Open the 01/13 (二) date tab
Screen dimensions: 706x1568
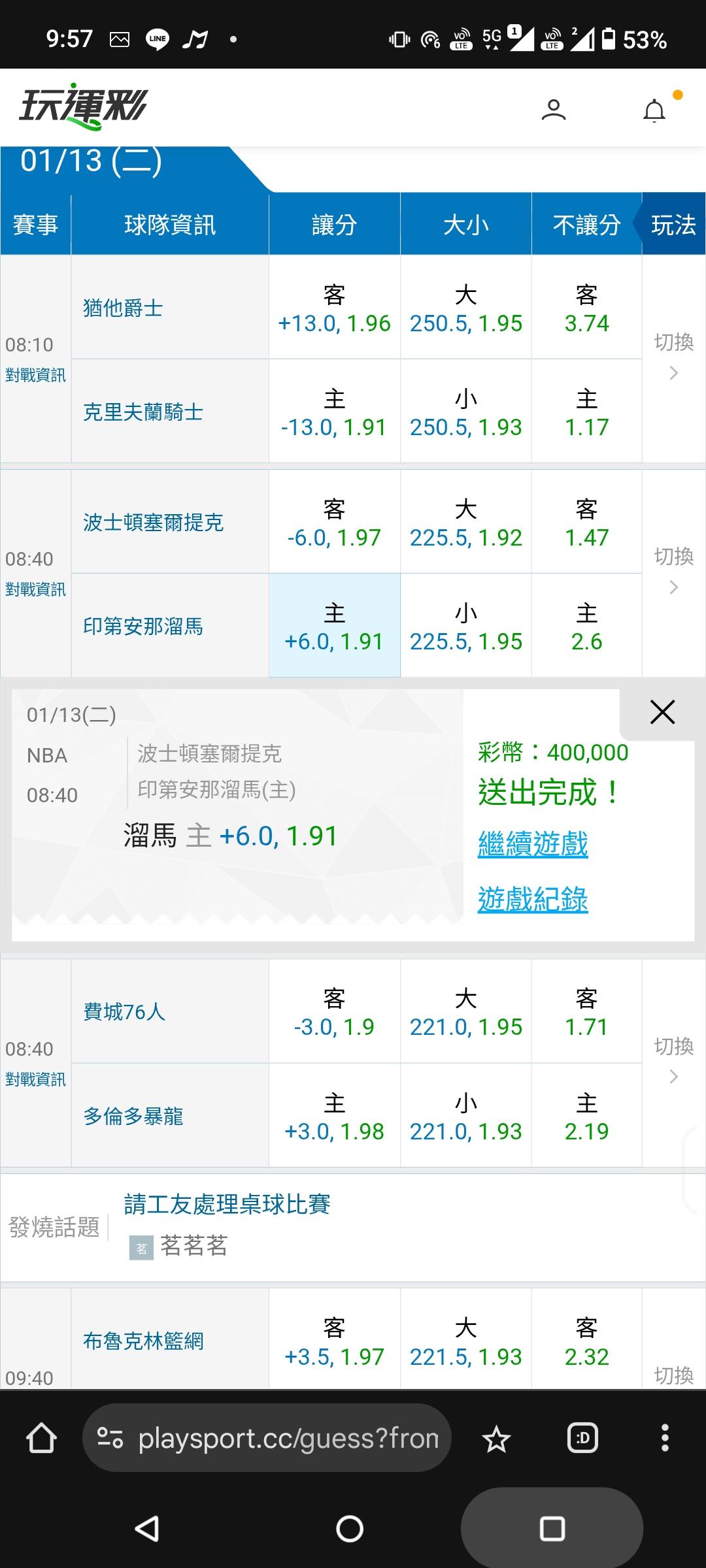click(x=92, y=162)
